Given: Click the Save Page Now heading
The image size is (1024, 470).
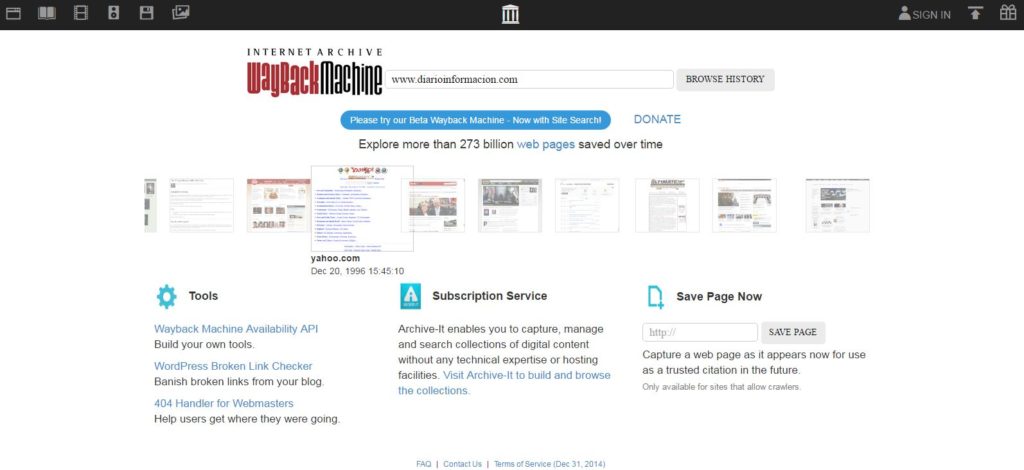Looking at the screenshot, I should coord(719,296).
